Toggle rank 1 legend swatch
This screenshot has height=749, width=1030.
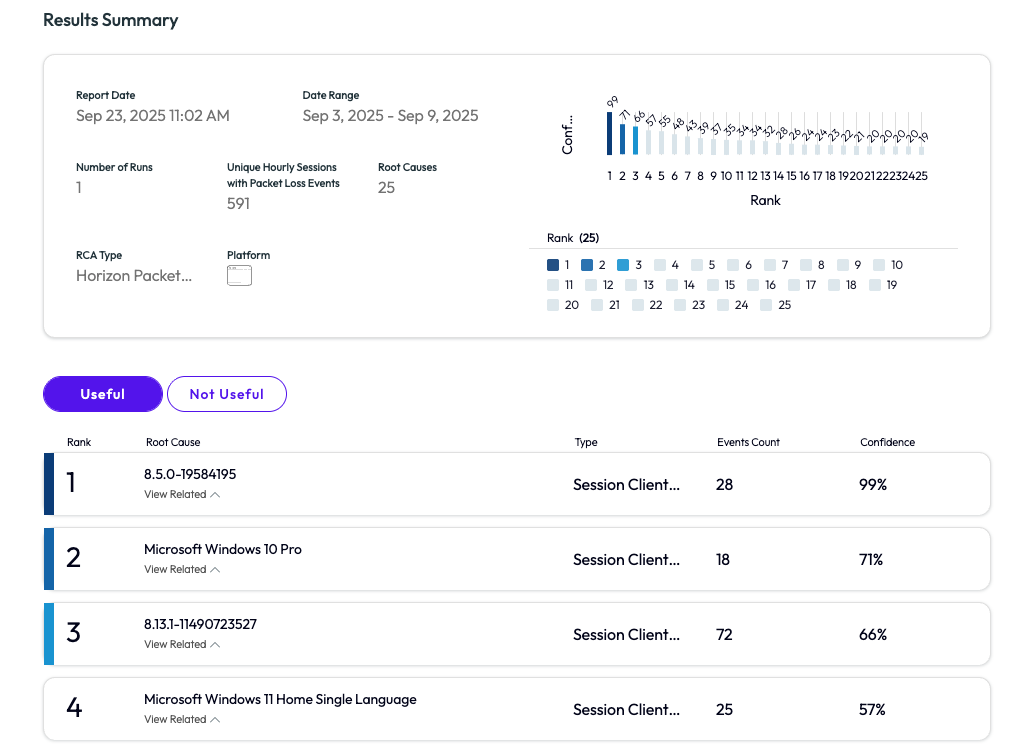(554, 265)
